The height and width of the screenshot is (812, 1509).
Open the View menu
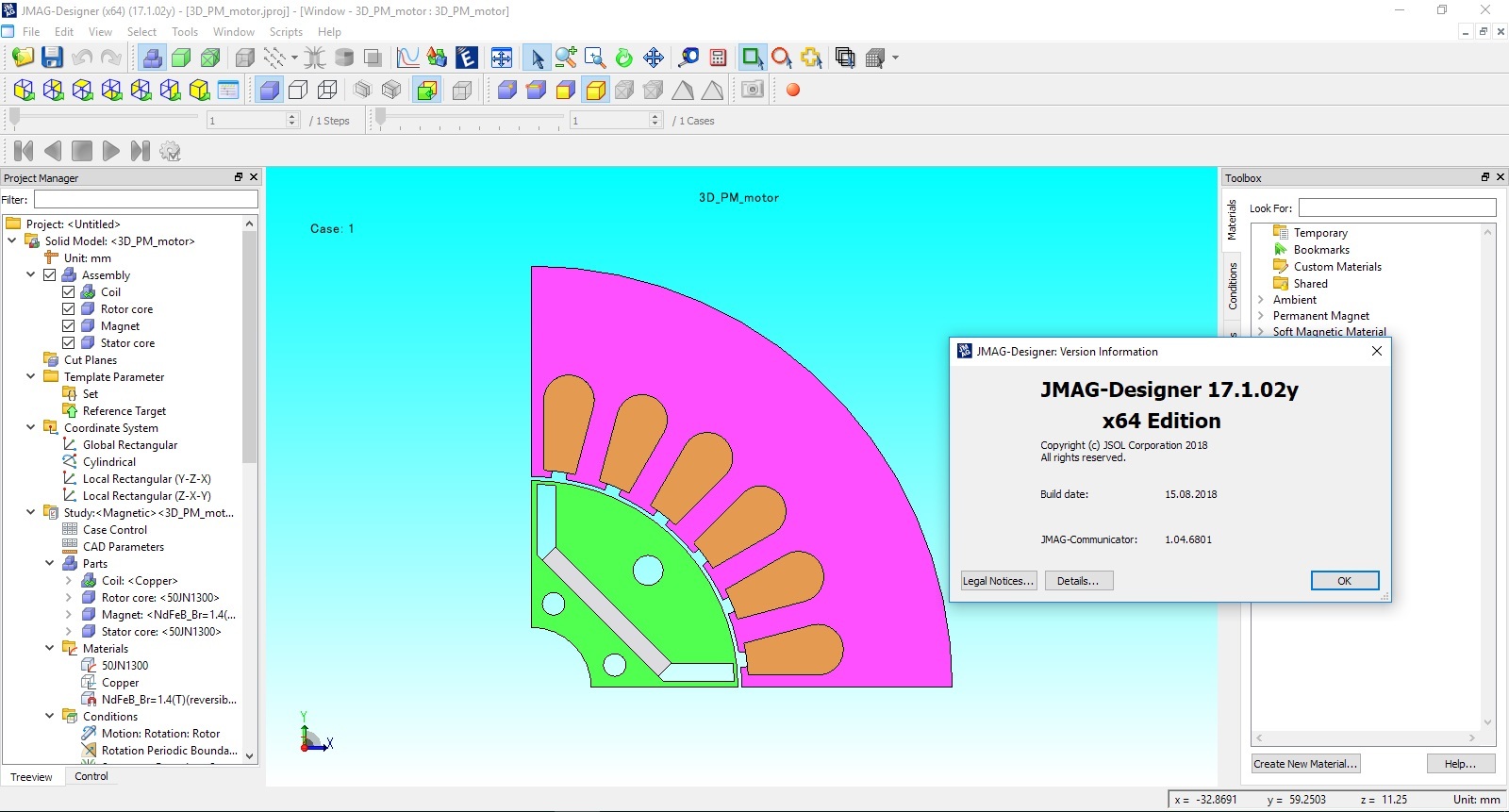100,31
